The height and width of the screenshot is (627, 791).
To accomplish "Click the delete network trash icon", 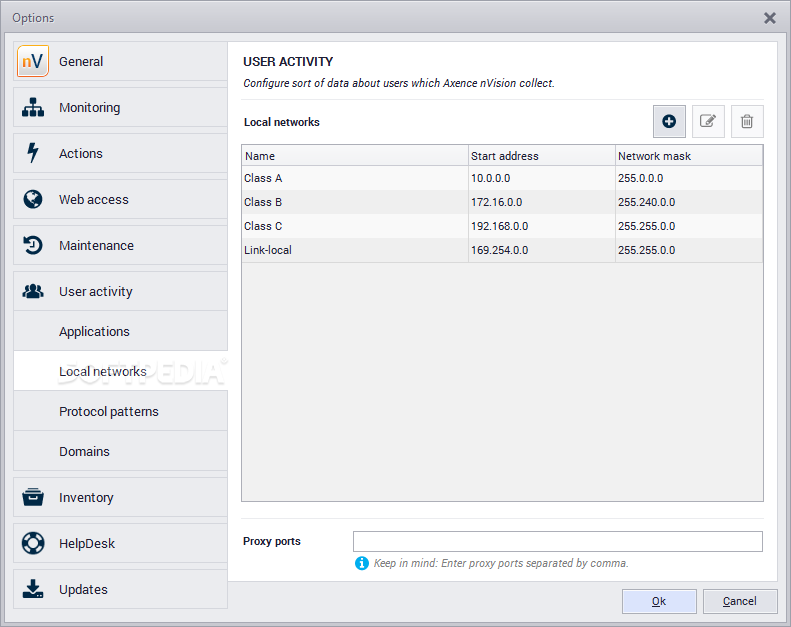I will point(747,122).
